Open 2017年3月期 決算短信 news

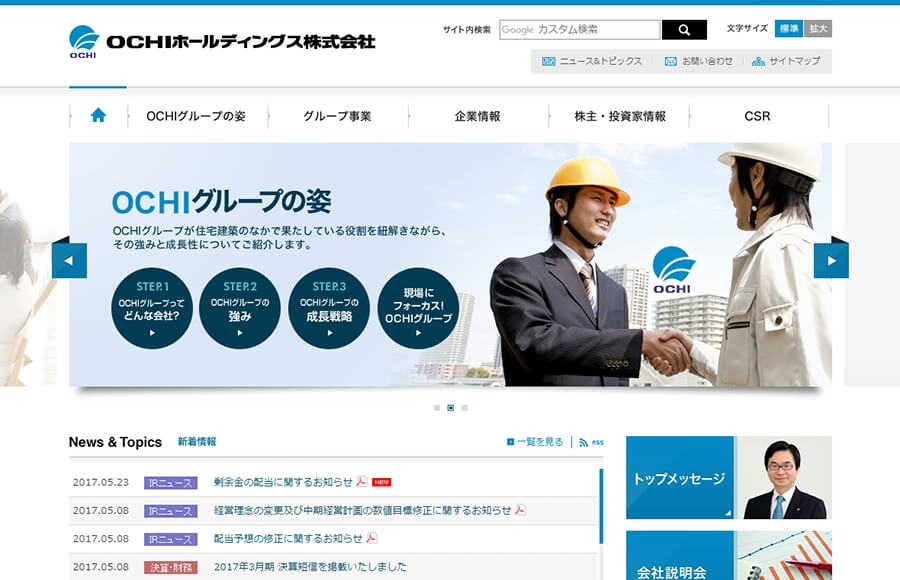point(310,567)
